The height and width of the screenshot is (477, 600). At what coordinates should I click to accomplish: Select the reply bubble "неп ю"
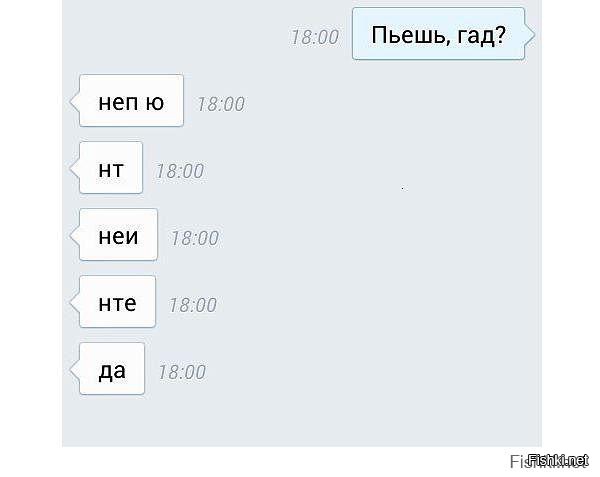pyautogui.click(x=131, y=101)
